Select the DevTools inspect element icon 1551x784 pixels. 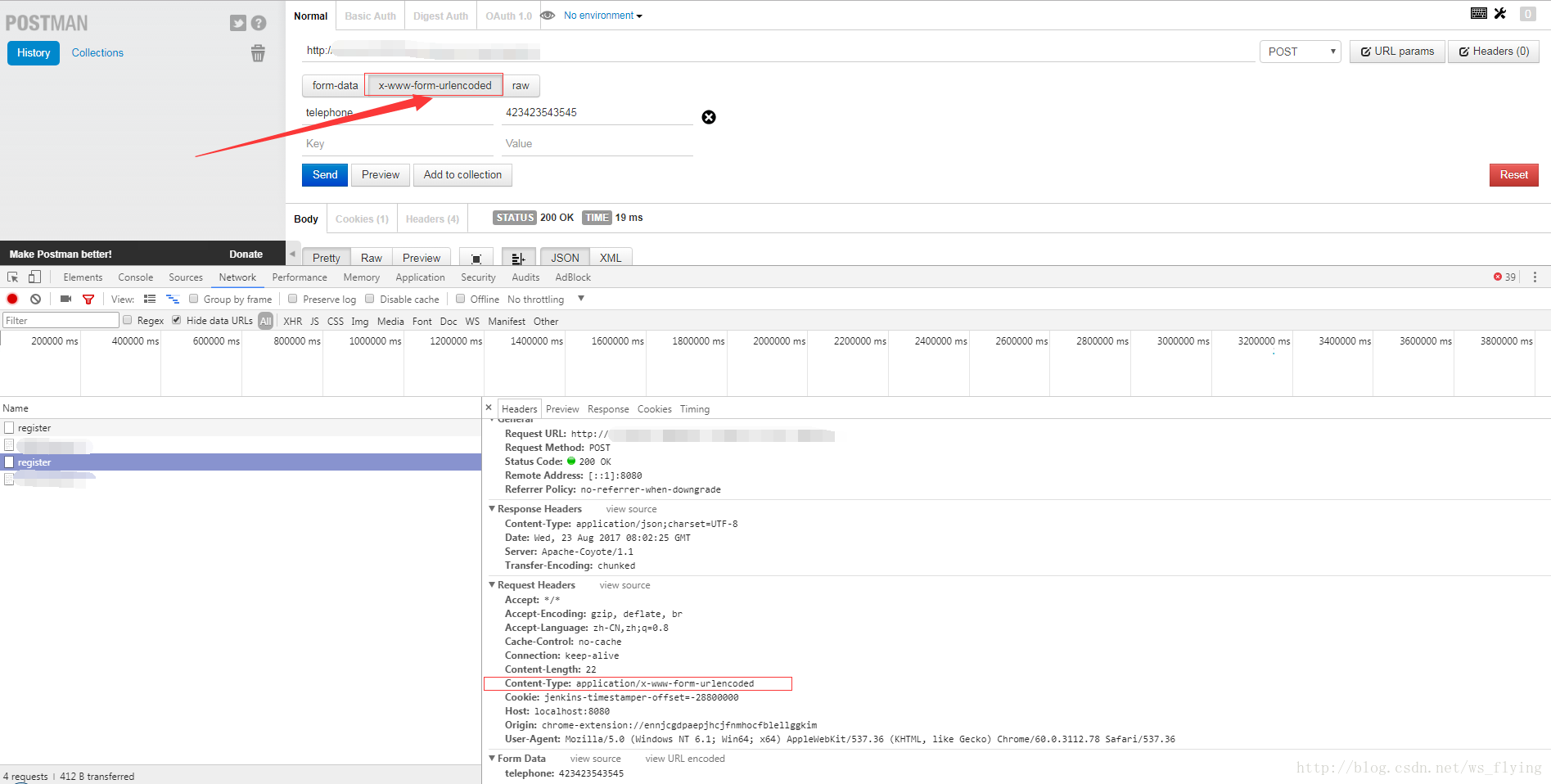pos(13,277)
